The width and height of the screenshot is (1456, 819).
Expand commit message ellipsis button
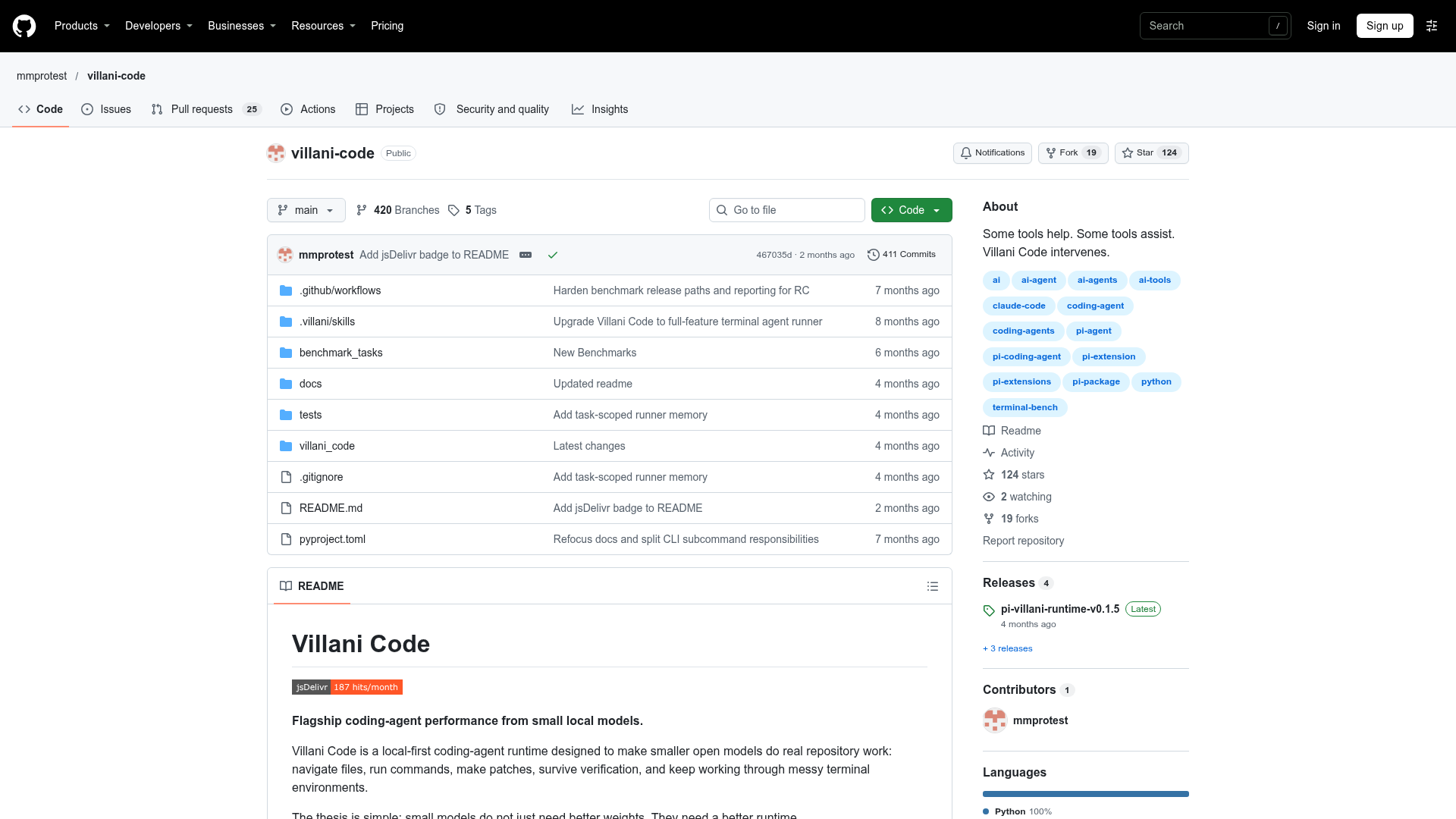(526, 255)
